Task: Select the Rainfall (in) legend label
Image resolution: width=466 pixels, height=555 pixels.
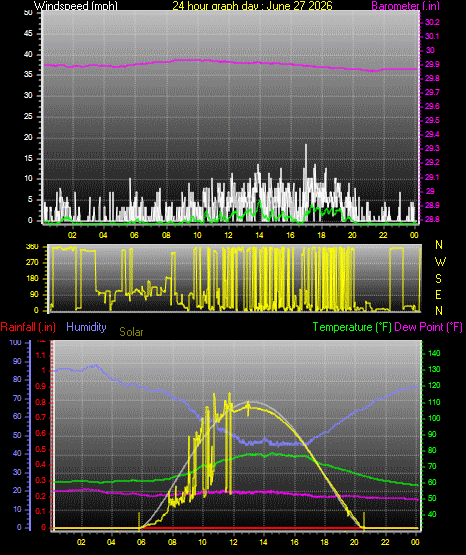Action: tap(28, 327)
